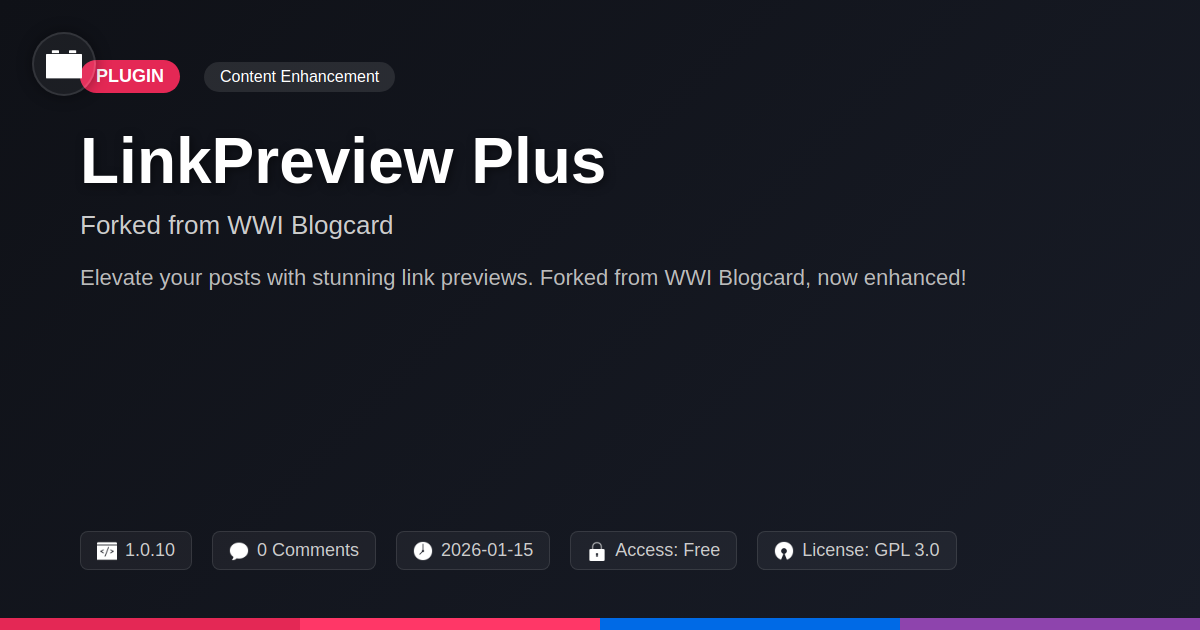Click the crimson bottom color strip
1200x630 pixels.
click(x=150, y=624)
